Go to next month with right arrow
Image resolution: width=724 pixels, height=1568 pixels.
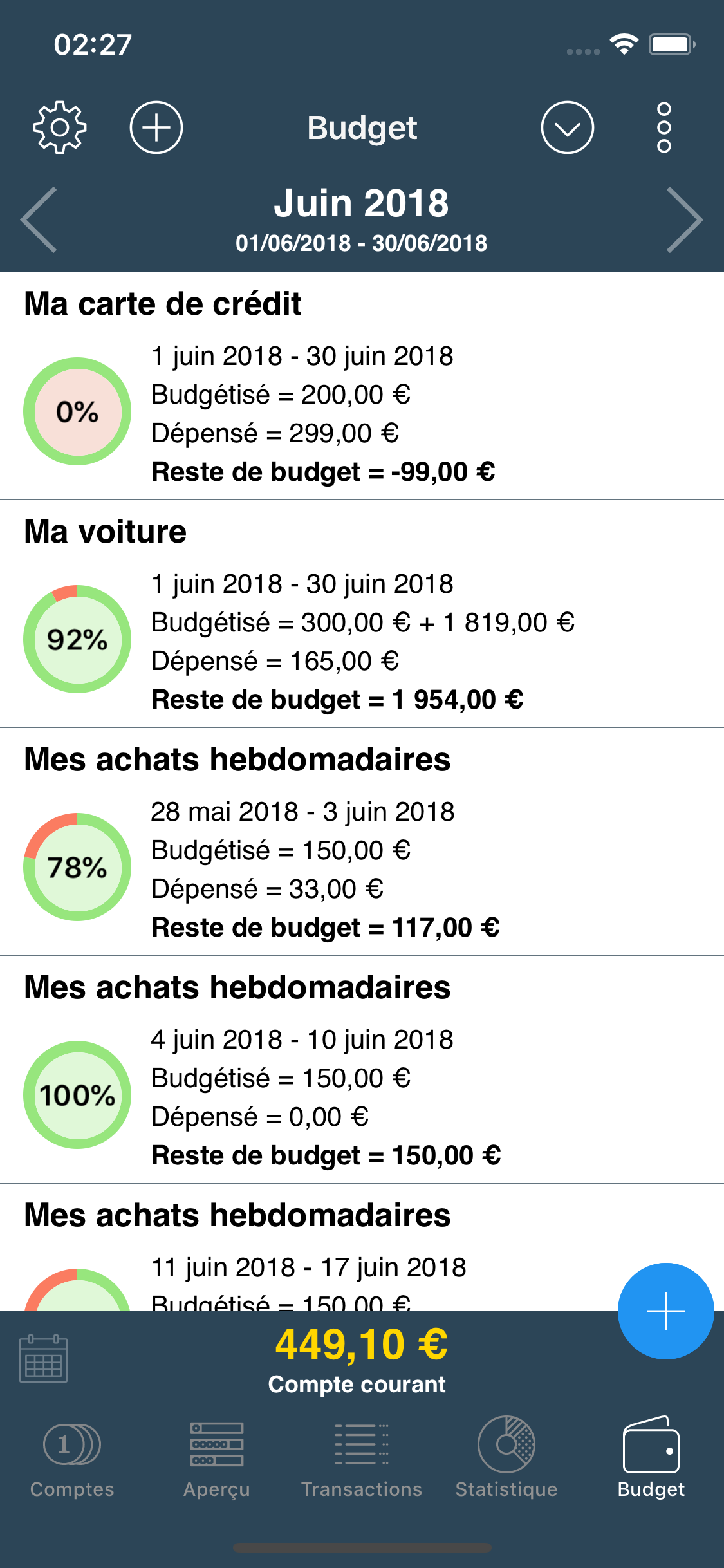click(685, 219)
